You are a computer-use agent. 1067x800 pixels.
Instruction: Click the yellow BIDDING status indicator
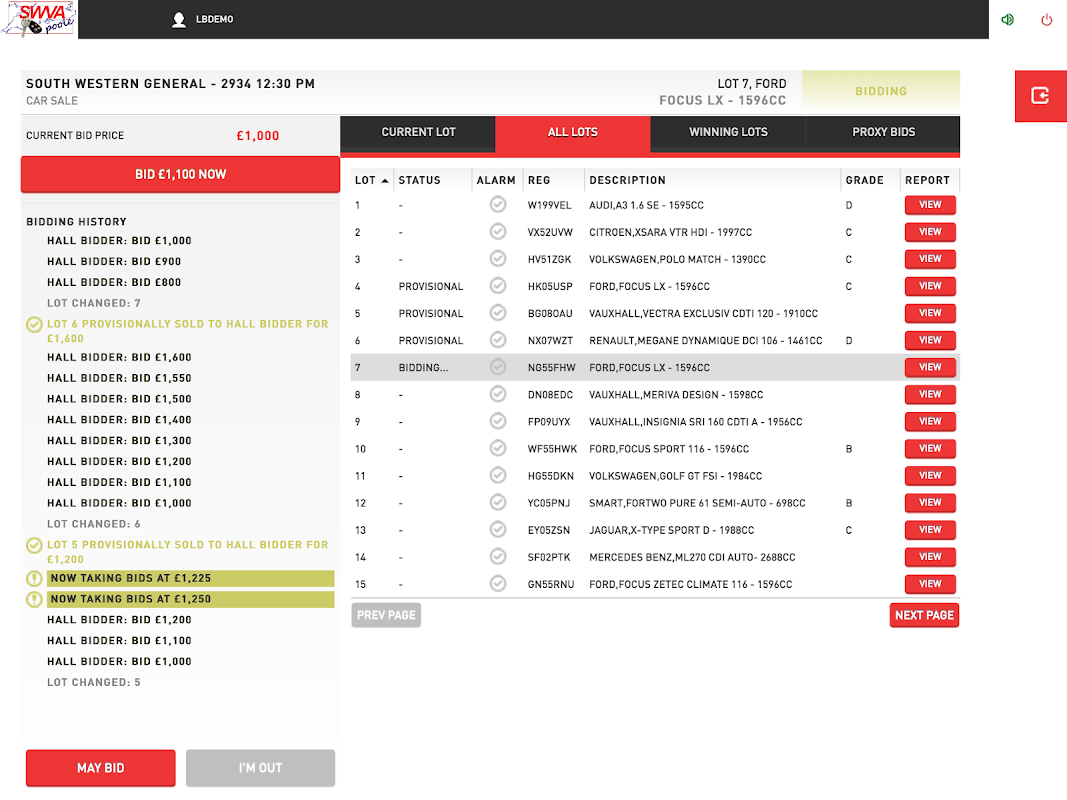point(881,91)
